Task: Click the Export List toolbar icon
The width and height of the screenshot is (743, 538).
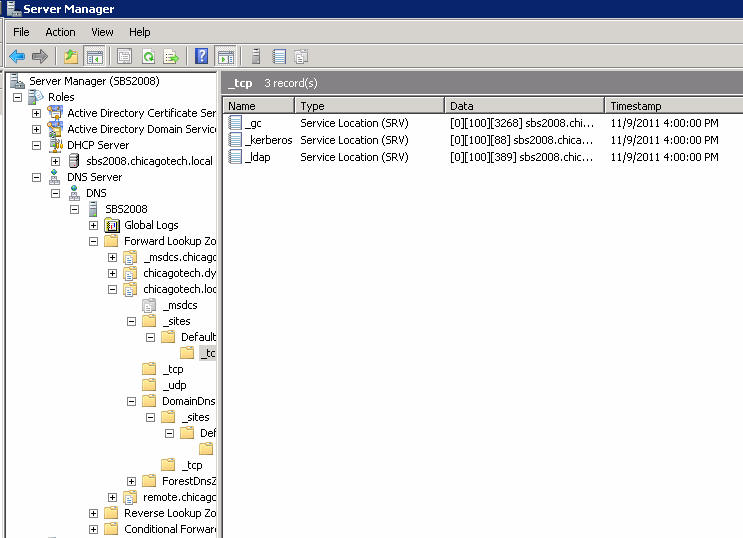Action: pyautogui.click(x=171, y=56)
